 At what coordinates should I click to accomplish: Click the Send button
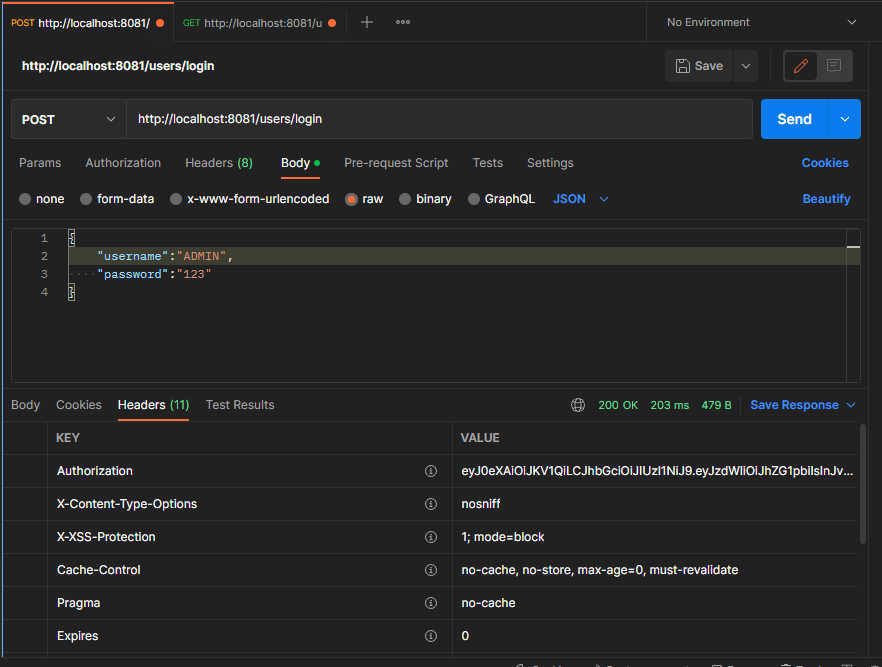point(794,118)
